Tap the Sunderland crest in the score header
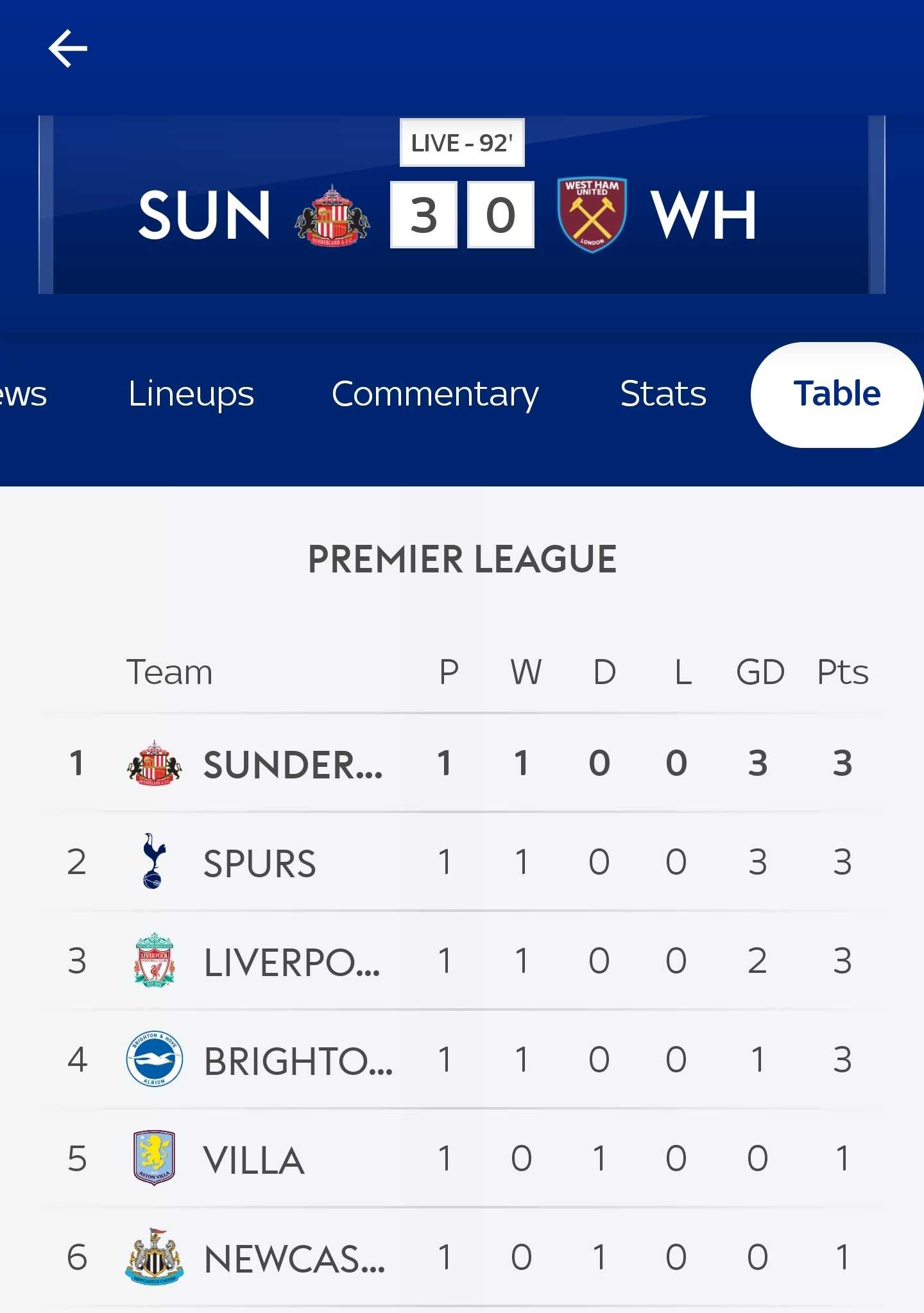 click(332, 216)
